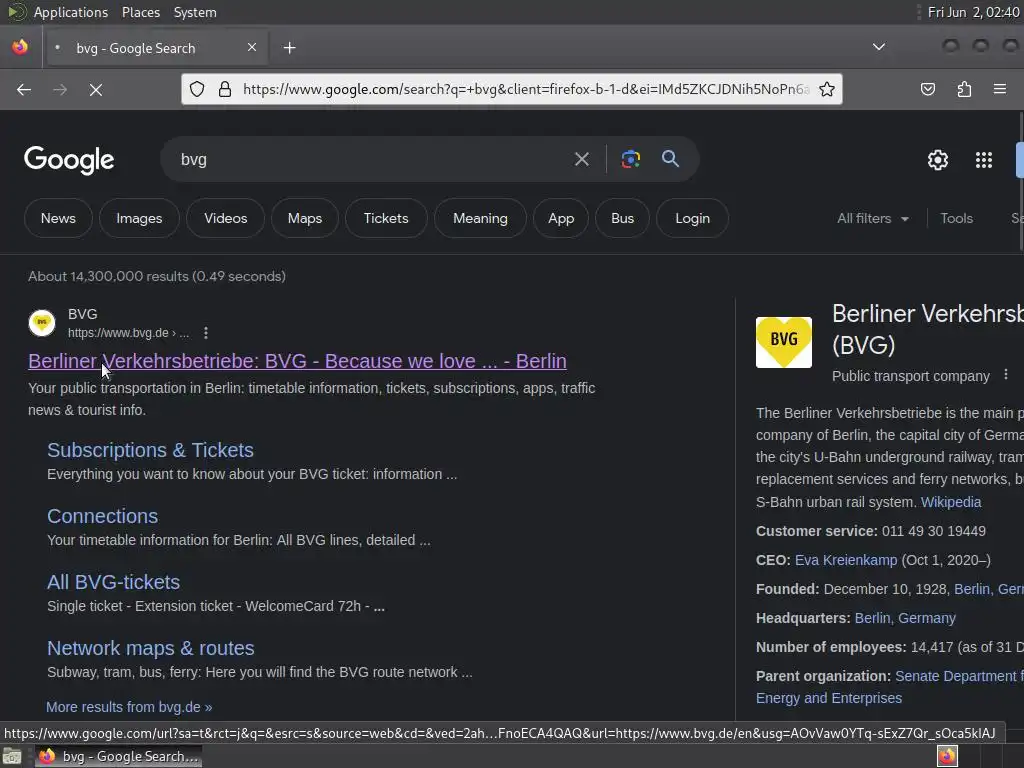Click the magnifier search button
The image size is (1024, 768).
tap(670, 158)
